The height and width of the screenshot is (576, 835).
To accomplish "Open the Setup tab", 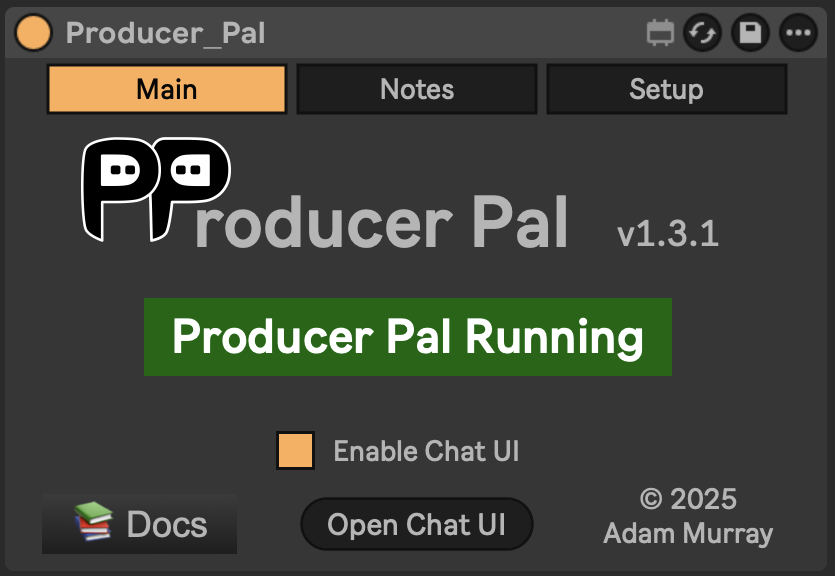I will (x=666, y=89).
